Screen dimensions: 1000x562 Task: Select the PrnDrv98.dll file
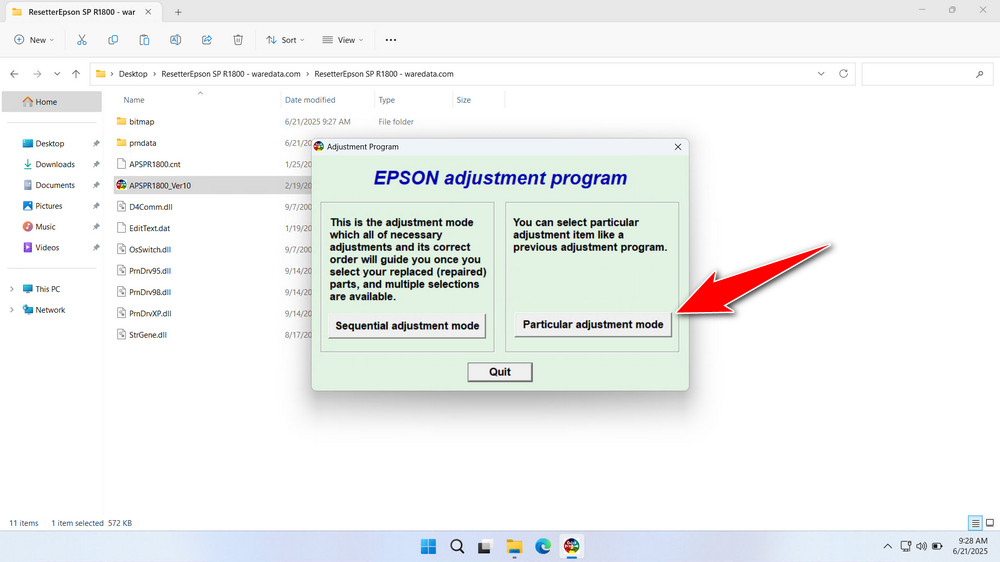[150, 292]
